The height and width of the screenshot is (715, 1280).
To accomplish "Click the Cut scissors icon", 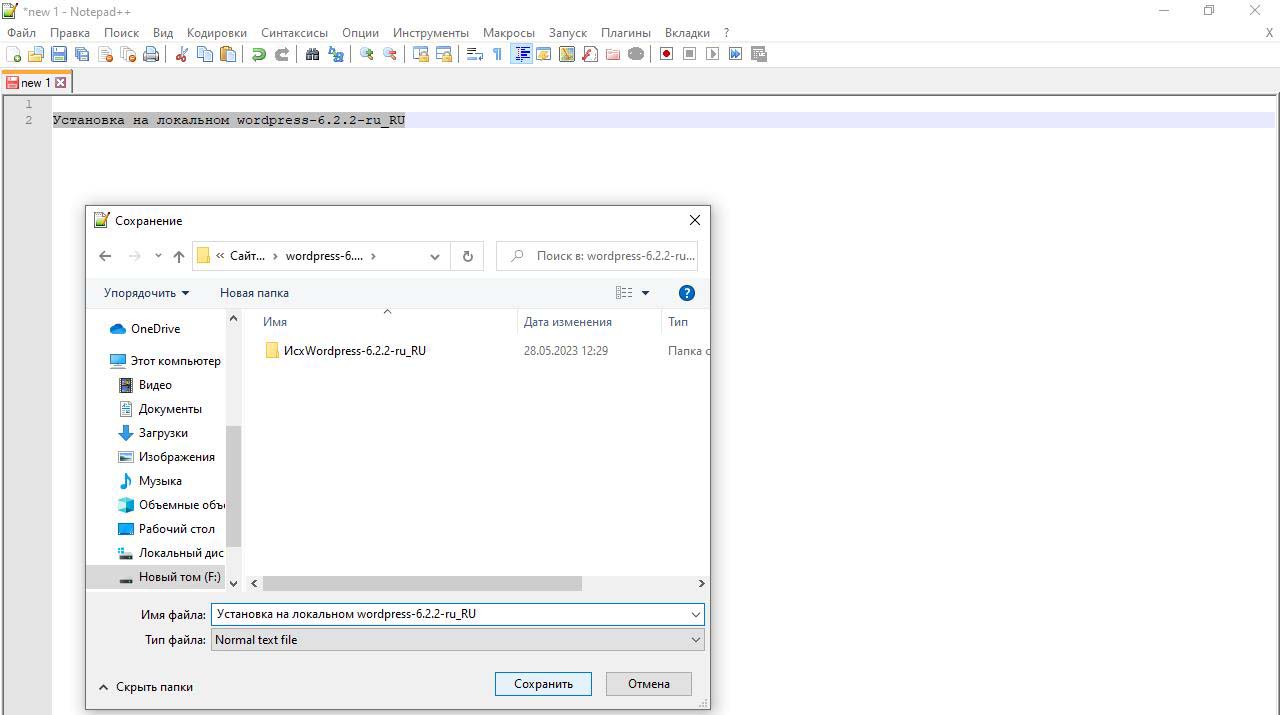I will 182,54.
